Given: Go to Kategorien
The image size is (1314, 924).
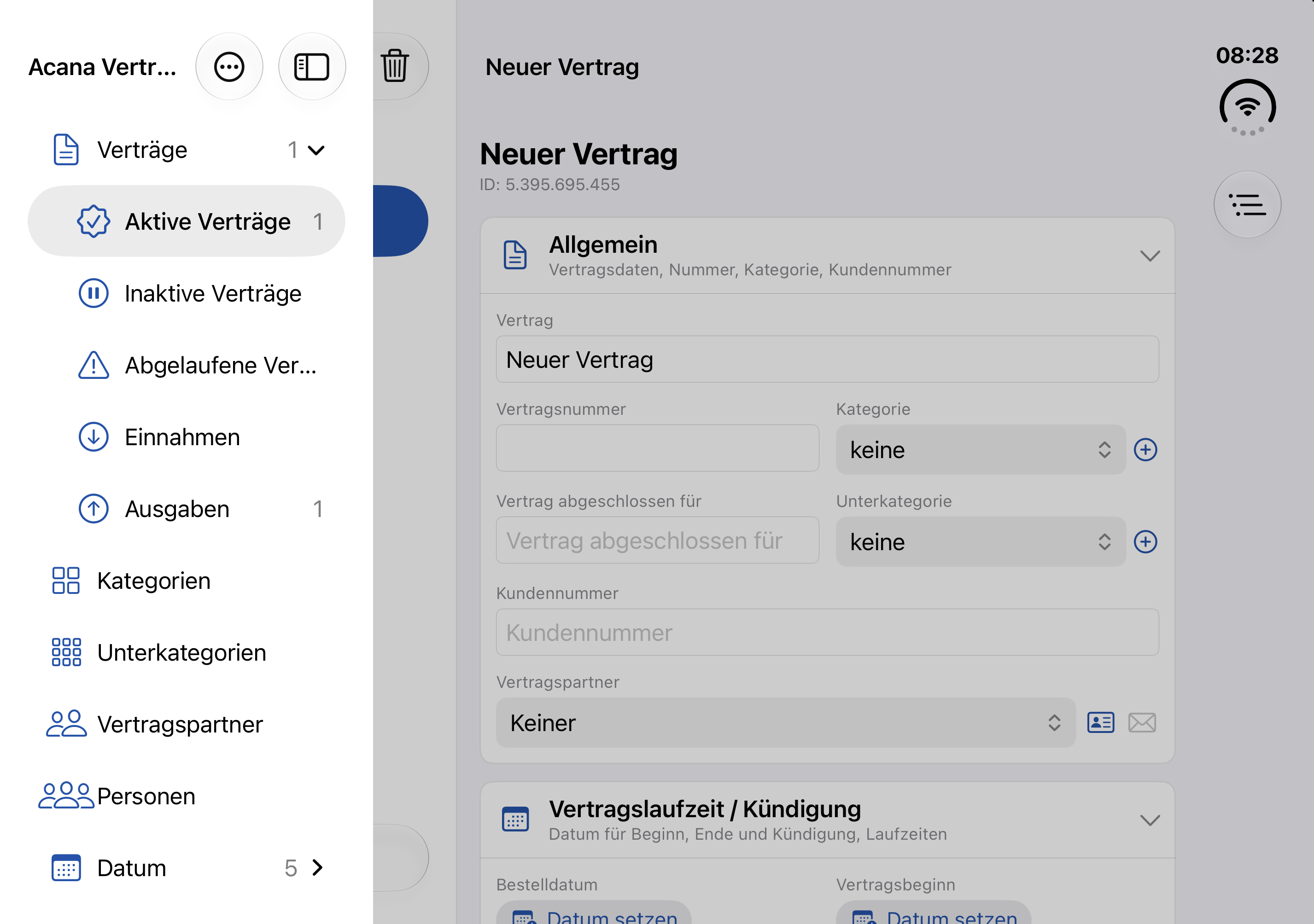Looking at the screenshot, I should coord(187,581).
